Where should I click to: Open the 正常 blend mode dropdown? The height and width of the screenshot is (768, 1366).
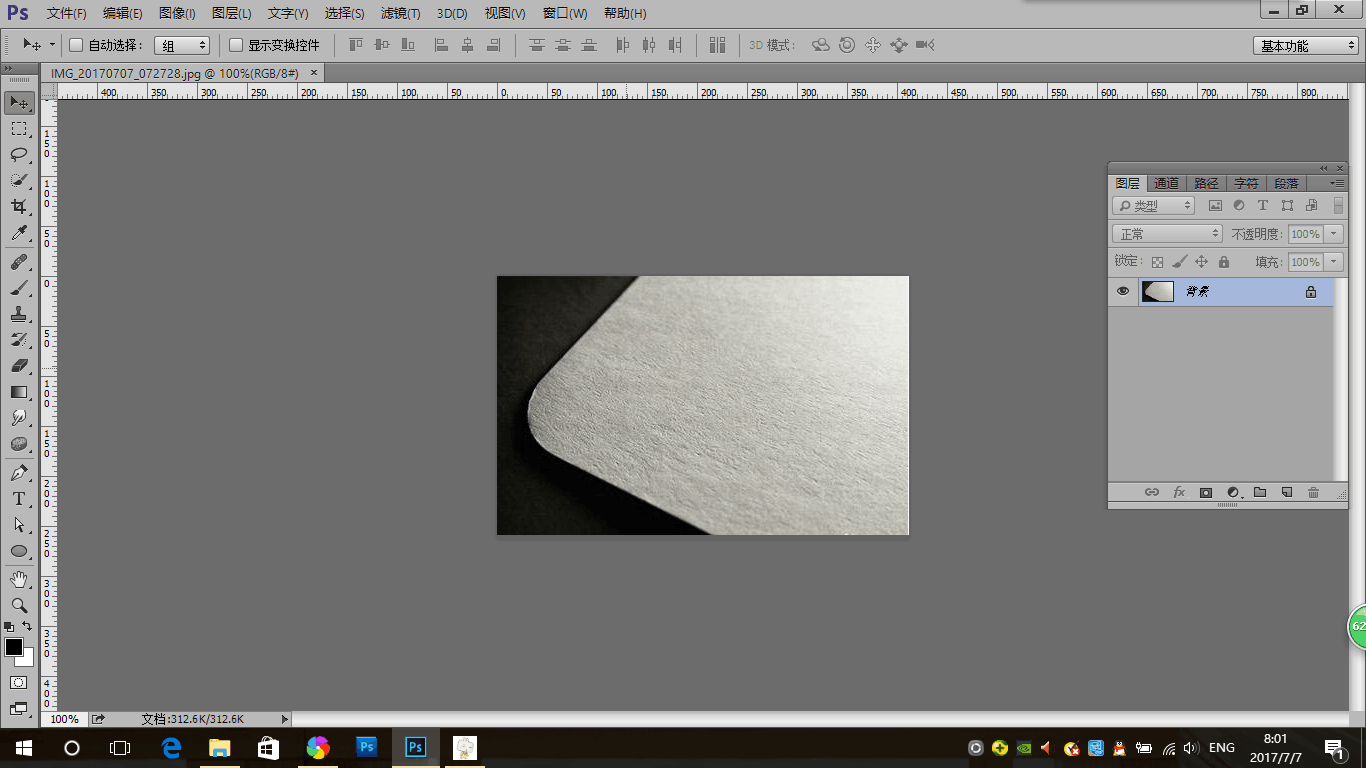[1167, 234]
